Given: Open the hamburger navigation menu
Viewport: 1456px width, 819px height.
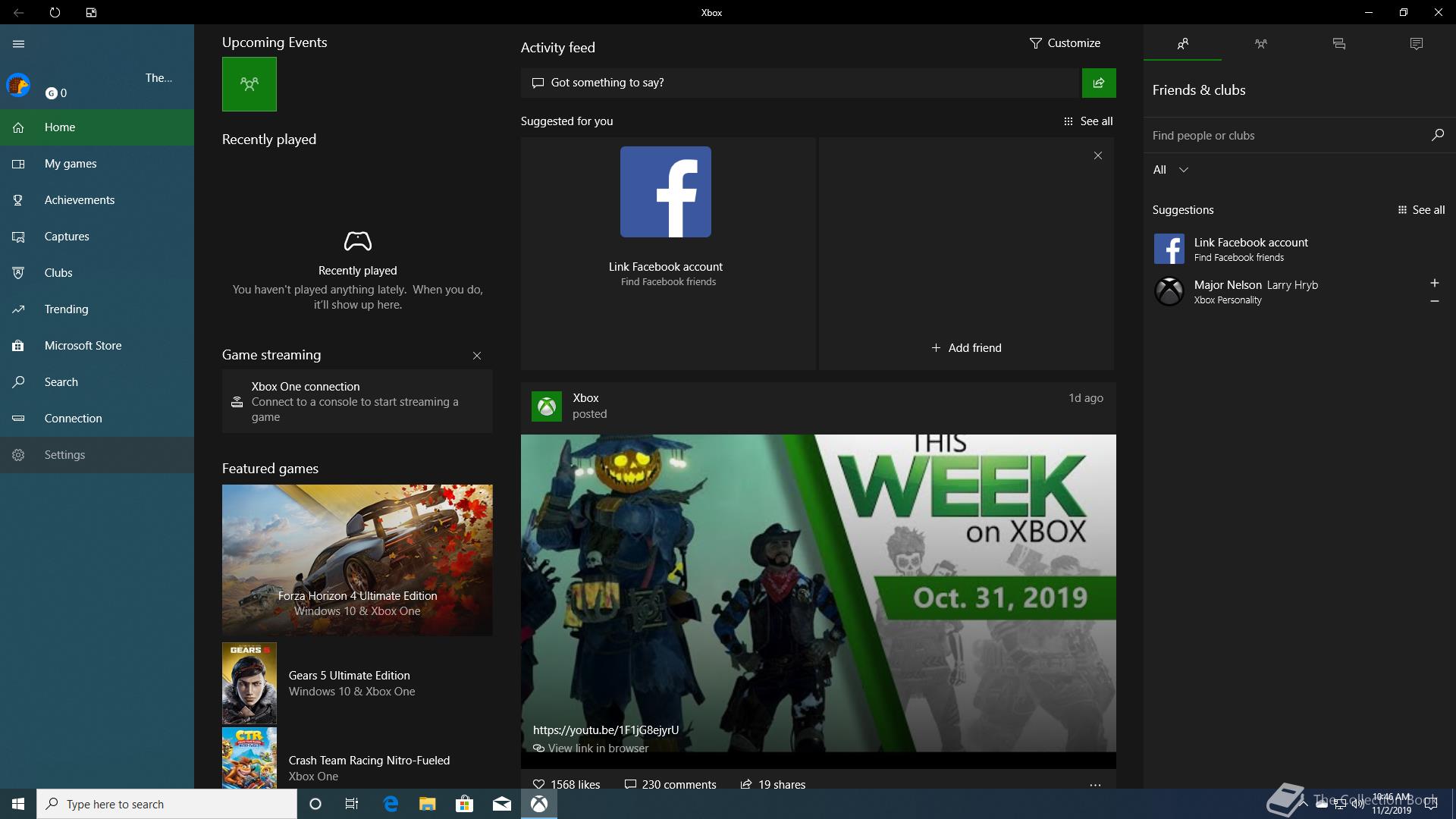Looking at the screenshot, I should (x=19, y=44).
